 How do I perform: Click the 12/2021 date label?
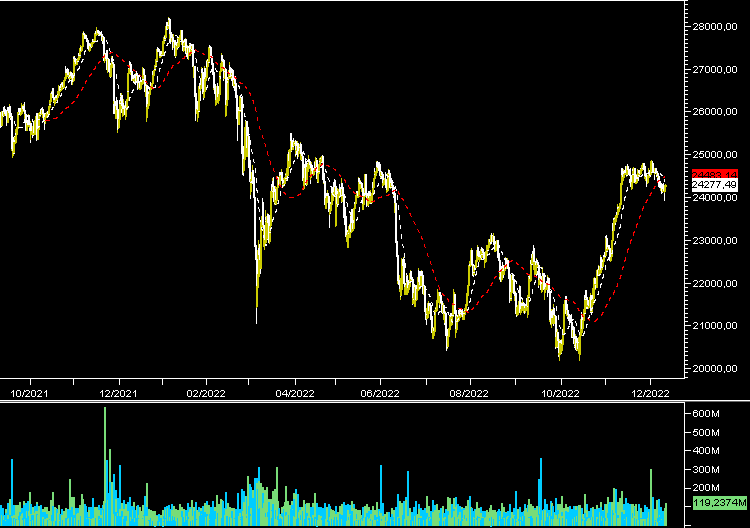[x=118, y=394]
